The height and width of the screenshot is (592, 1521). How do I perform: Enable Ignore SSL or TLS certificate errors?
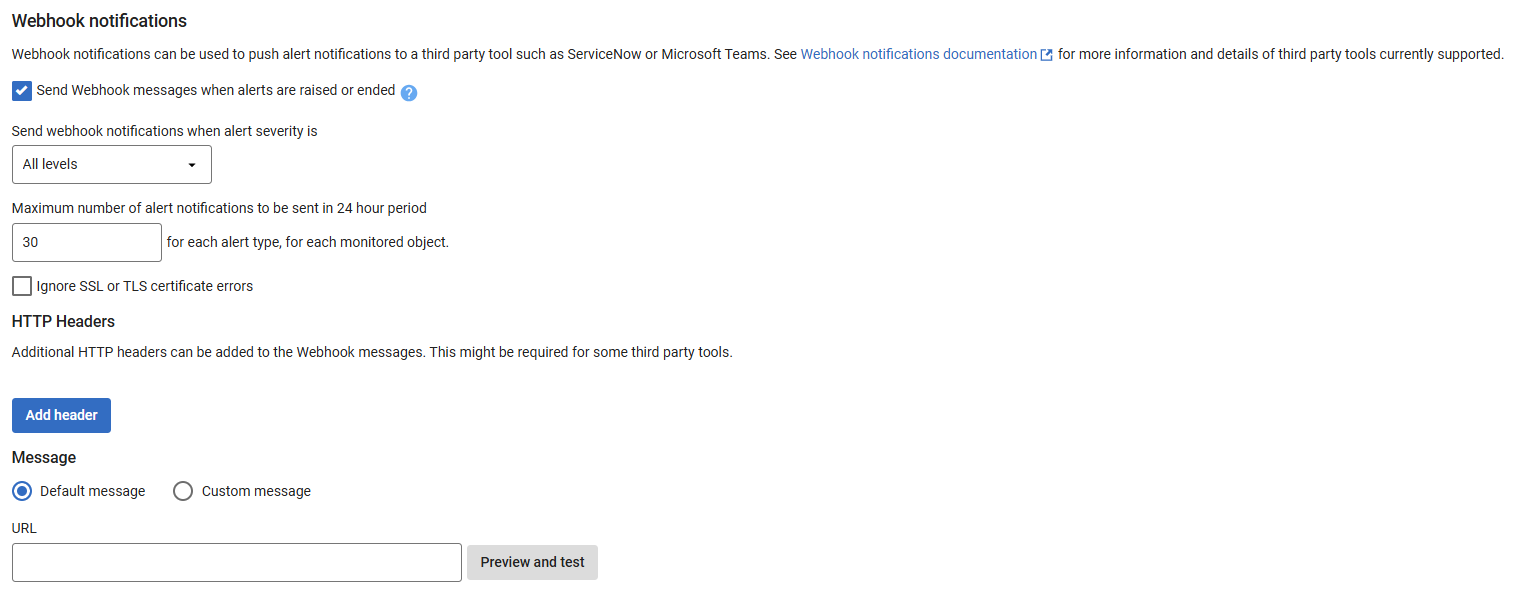22,287
